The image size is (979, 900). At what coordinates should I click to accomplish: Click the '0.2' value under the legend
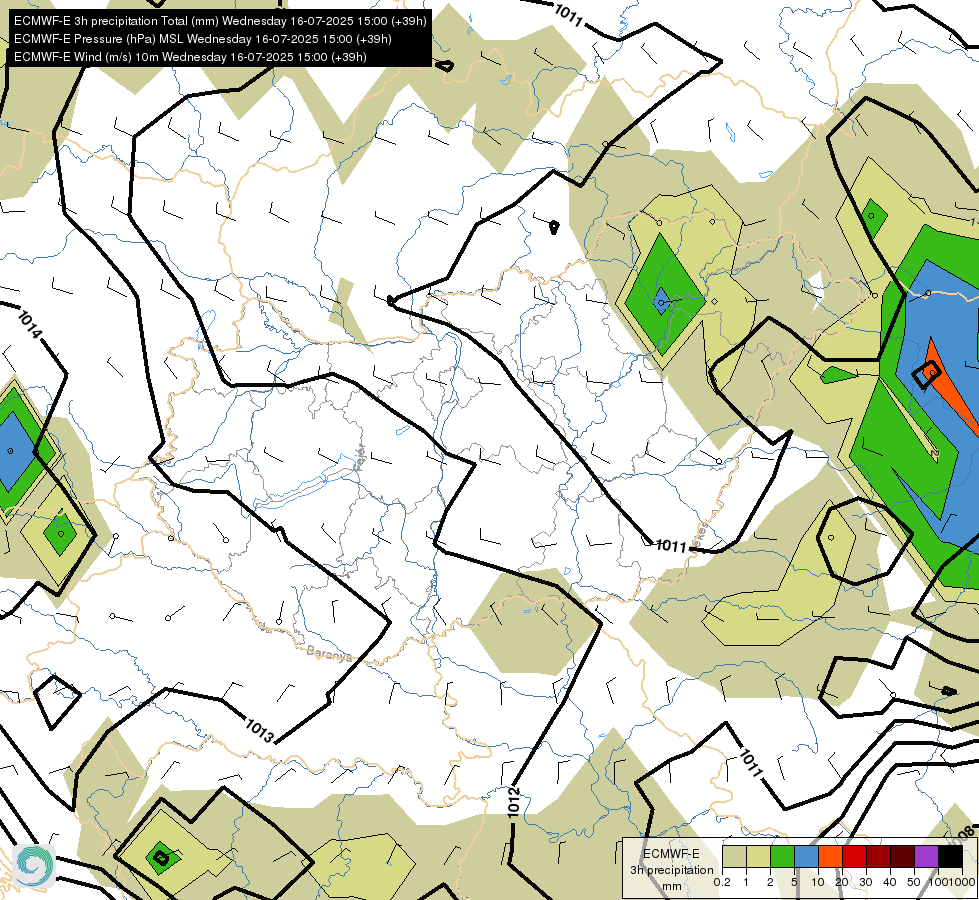pos(722,883)
